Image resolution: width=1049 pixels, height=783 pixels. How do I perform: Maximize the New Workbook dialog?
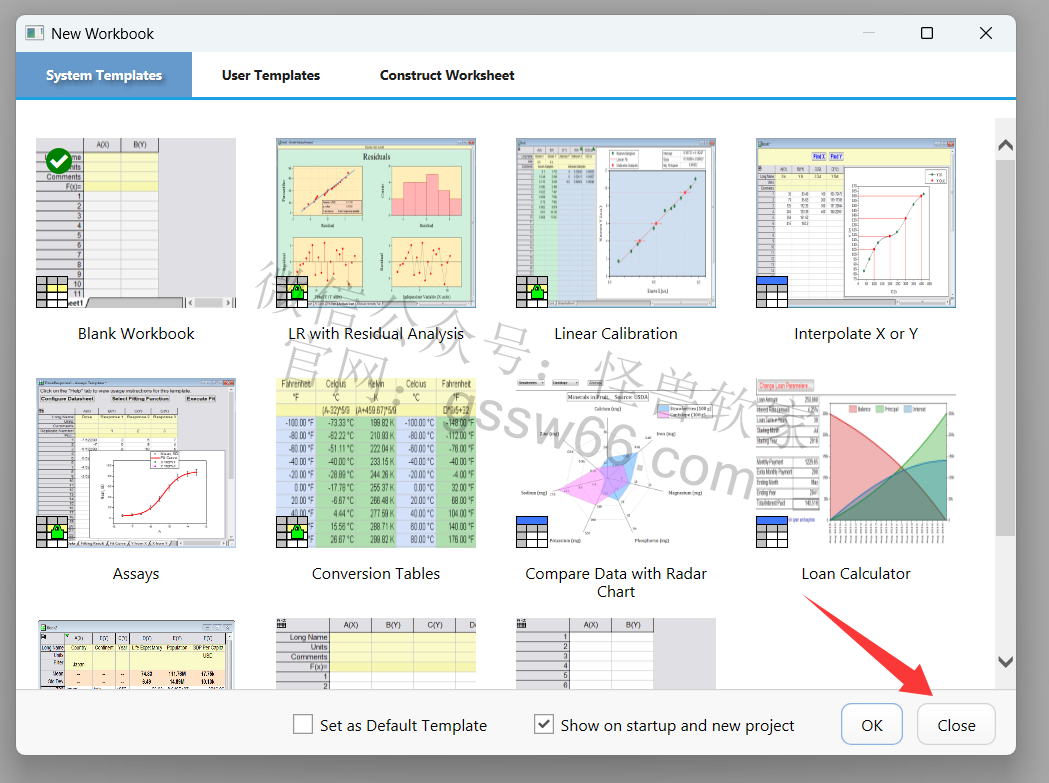point(927,33)
